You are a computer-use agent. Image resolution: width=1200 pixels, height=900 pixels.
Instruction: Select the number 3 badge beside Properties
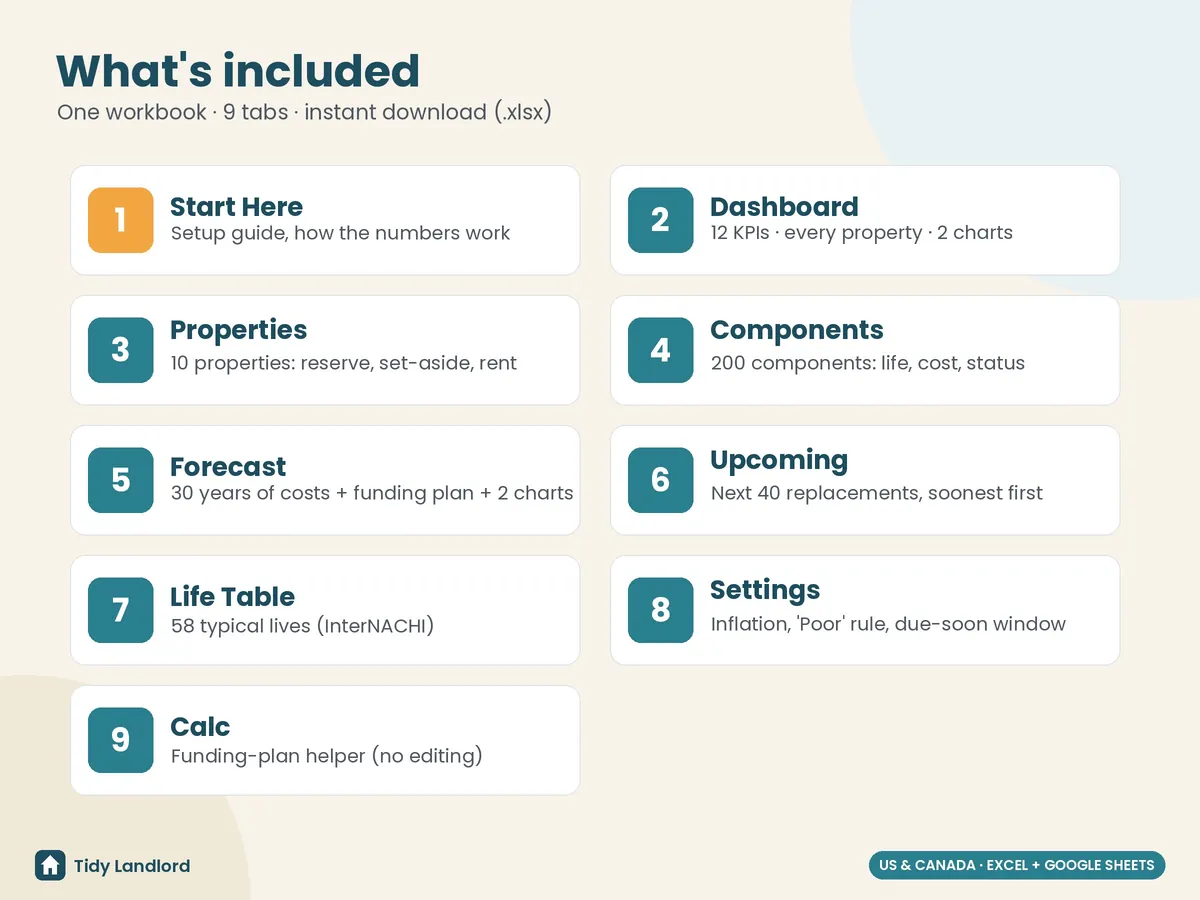[x=121, y=350]
